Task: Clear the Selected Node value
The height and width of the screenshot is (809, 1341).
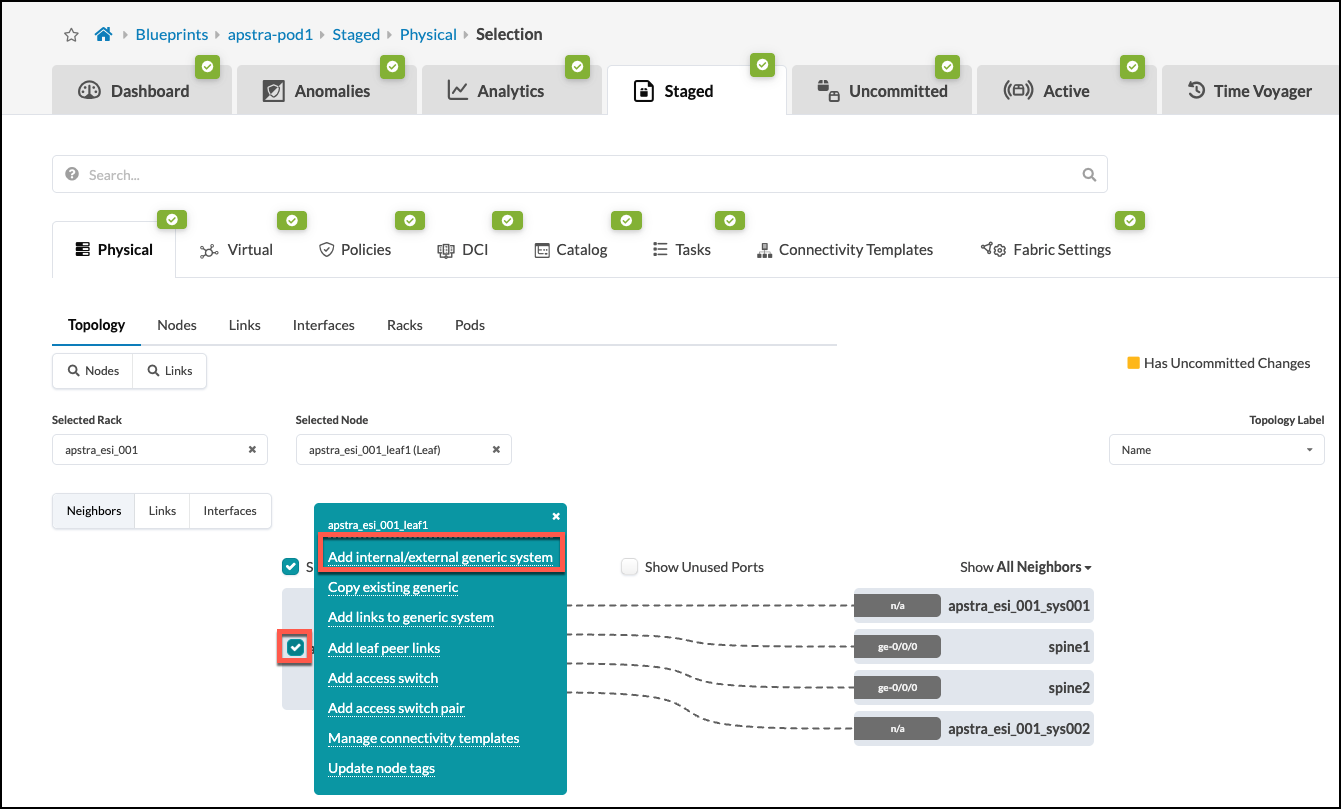Action: [x=496, y=450]
